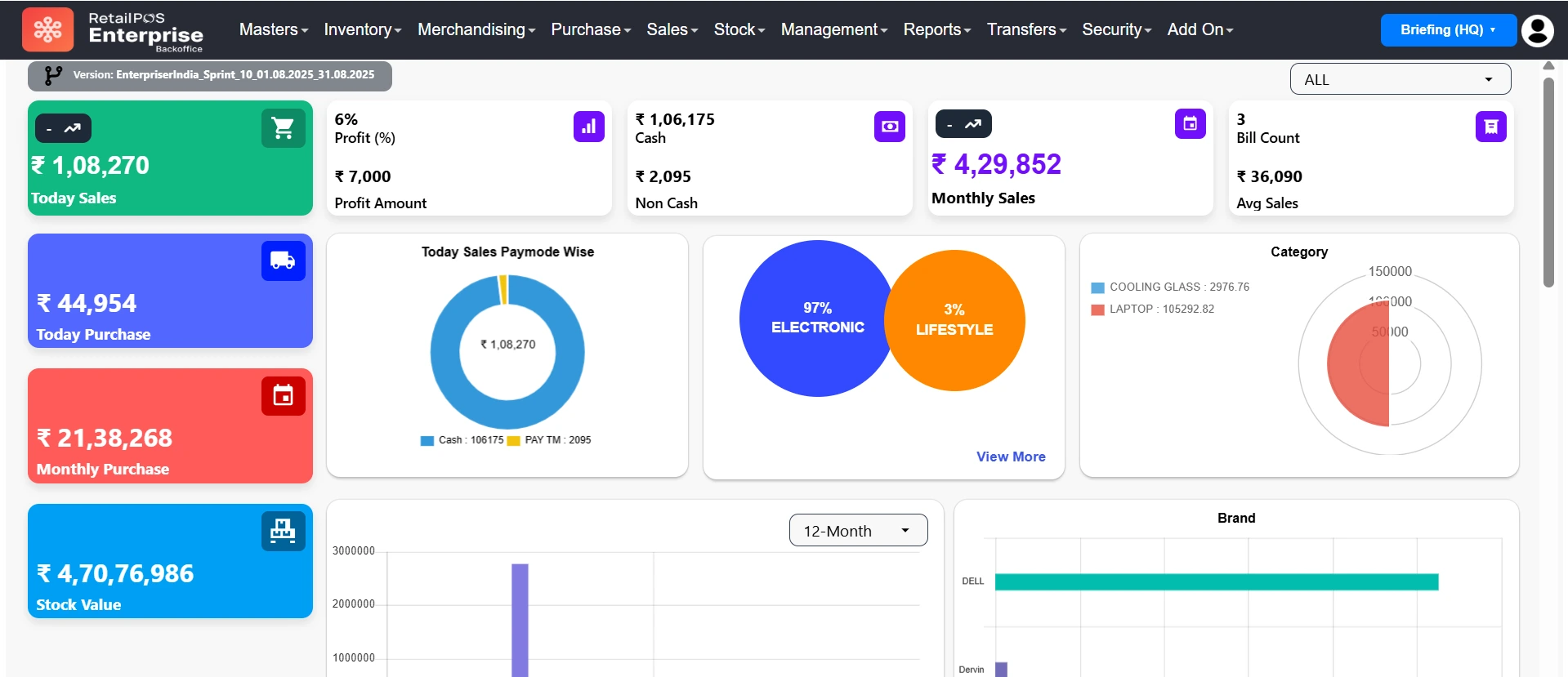Click the cash note icon on Cash card
1568x677 pixels.
889,127
